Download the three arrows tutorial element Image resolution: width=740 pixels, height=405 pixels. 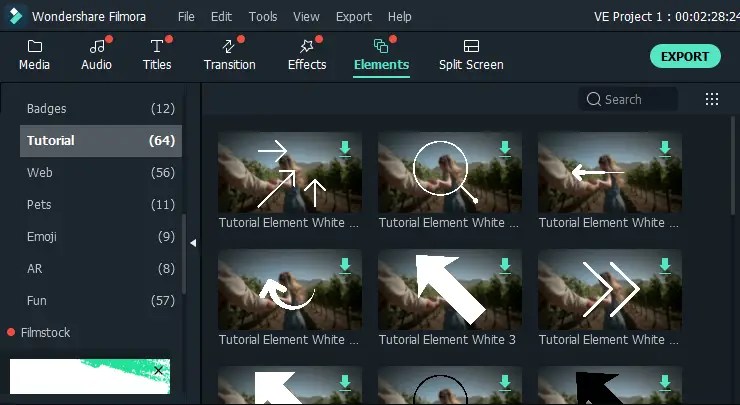(x=345, y=148)
